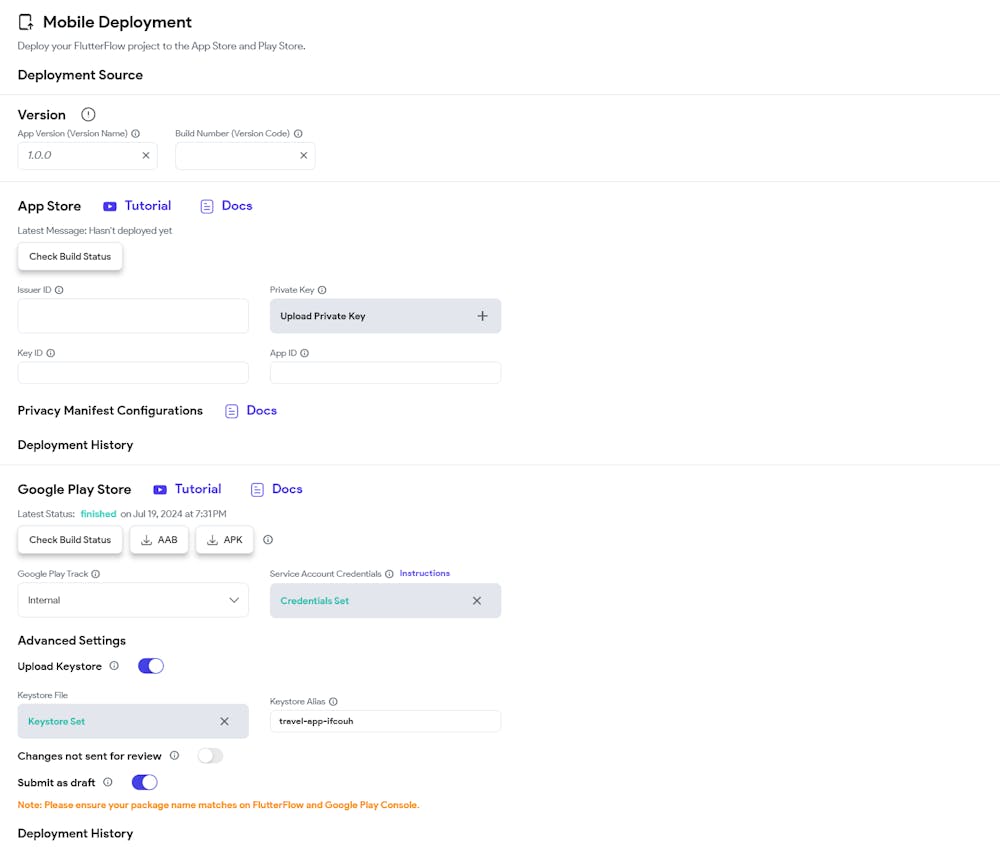
Task: Turn off the Submit as draft toggle
Action: coord(144,782)
